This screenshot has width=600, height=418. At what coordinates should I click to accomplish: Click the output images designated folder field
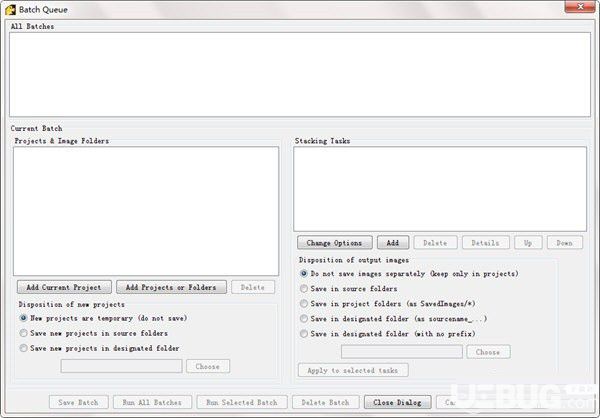click(x=402, y=352)
